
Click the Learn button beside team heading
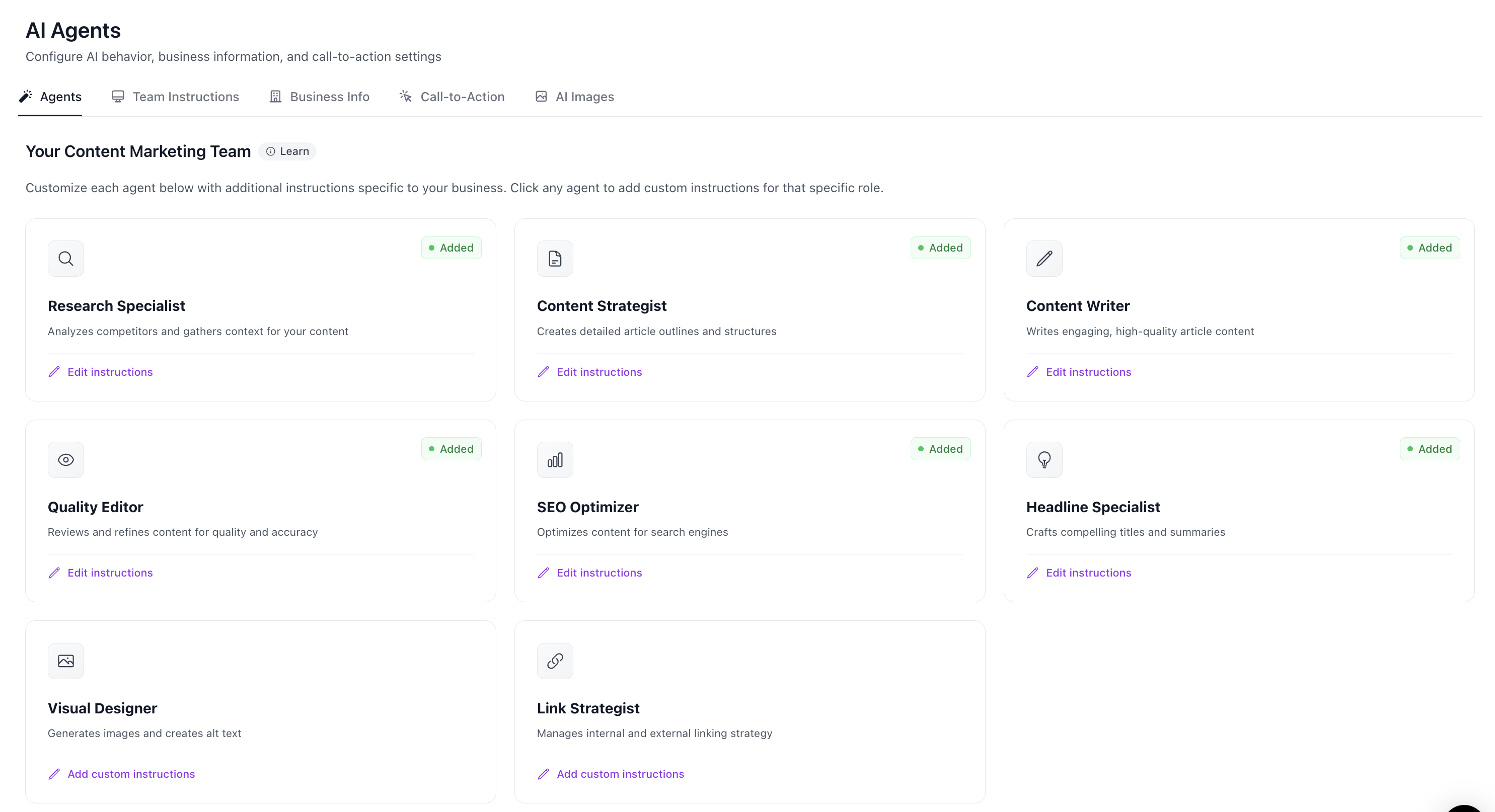(287, 151)
